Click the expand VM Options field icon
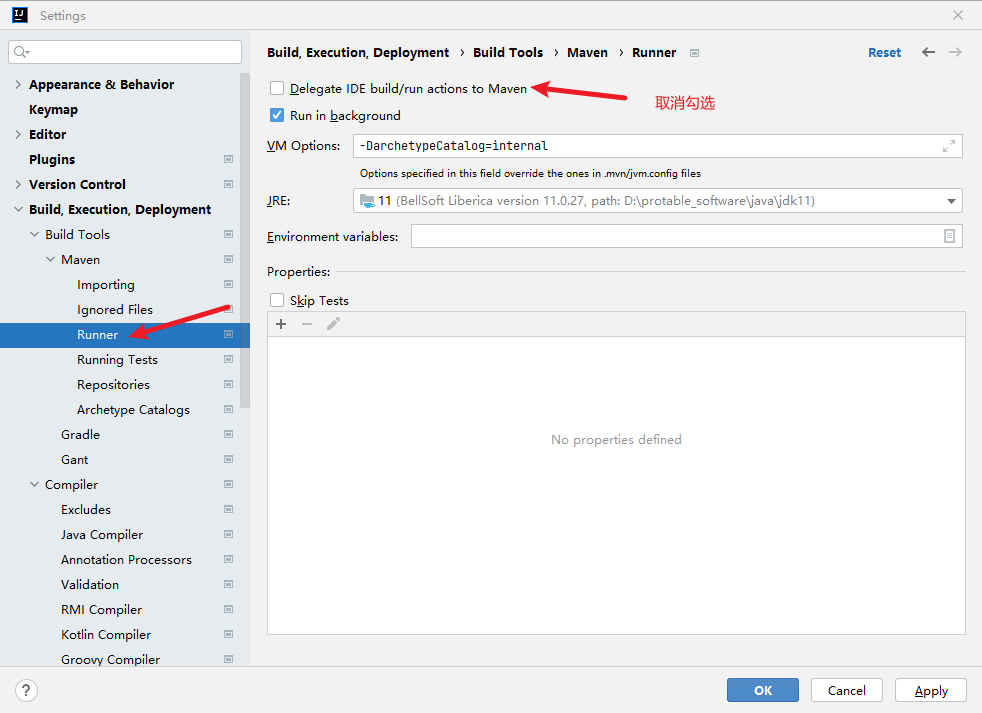The height and width of the screenshot is (713, 982). 948,146
